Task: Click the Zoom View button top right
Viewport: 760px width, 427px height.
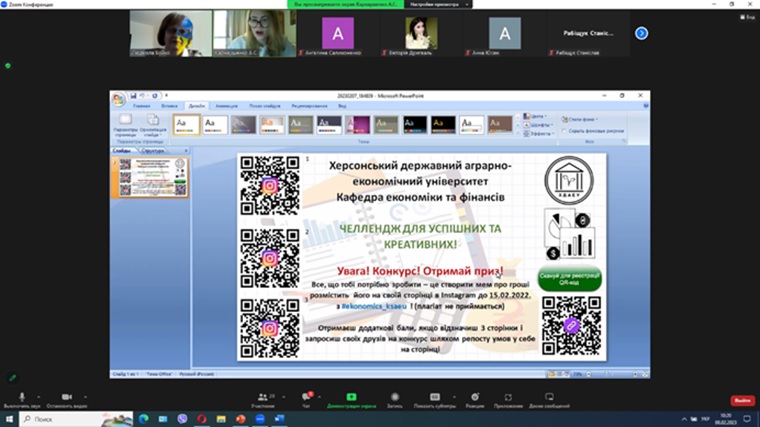Action: [747, 17]
